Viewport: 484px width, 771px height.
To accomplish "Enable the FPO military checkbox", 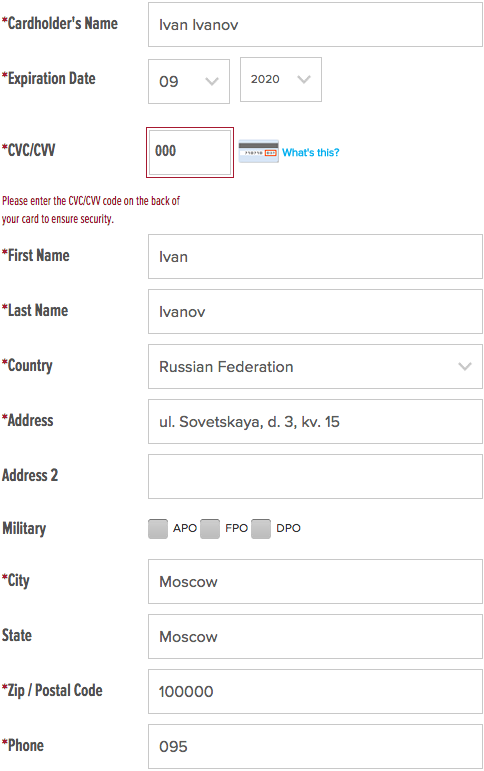I will click(210, 529).
